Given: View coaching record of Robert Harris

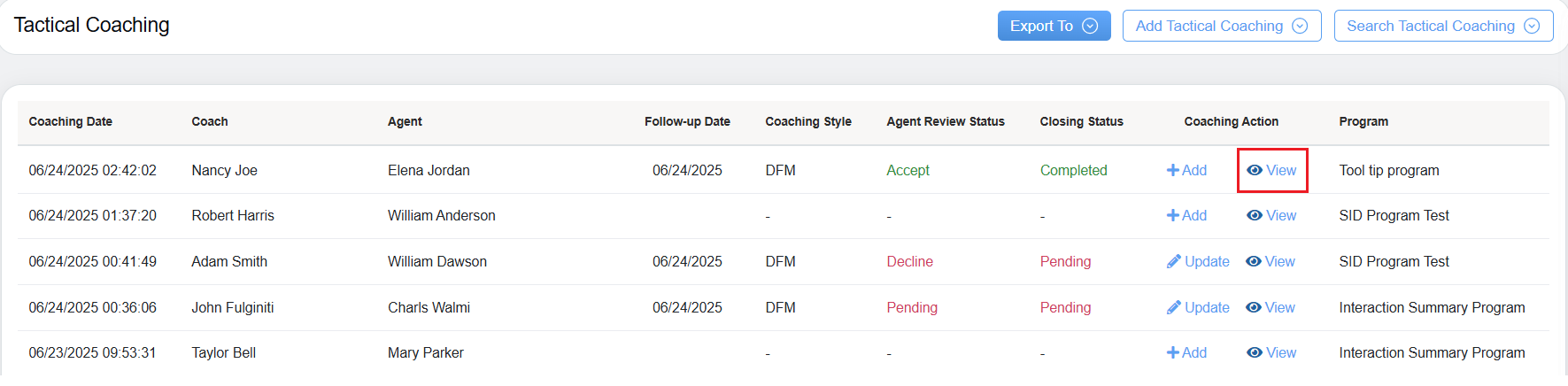Looking at the screenshot, I should coord(1271,215).
